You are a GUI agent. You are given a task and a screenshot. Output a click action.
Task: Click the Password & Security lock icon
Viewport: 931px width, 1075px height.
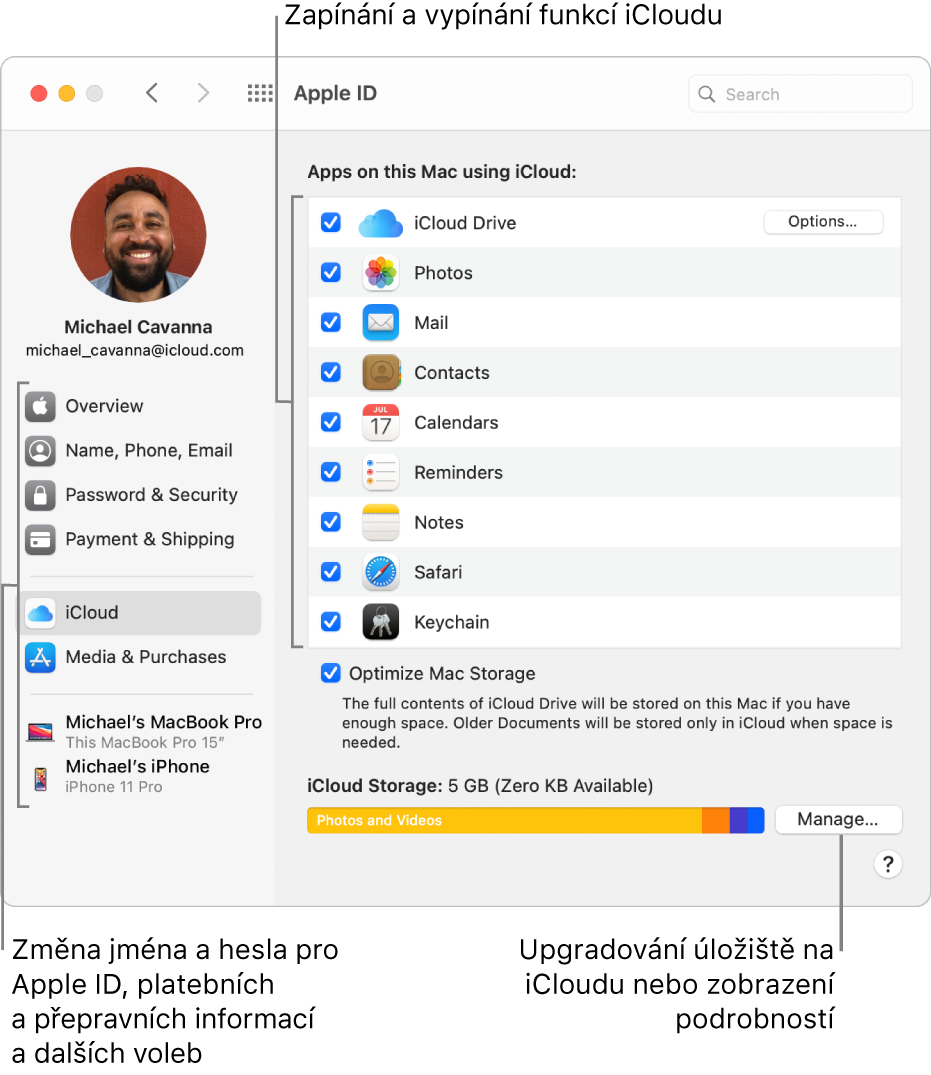40,495
